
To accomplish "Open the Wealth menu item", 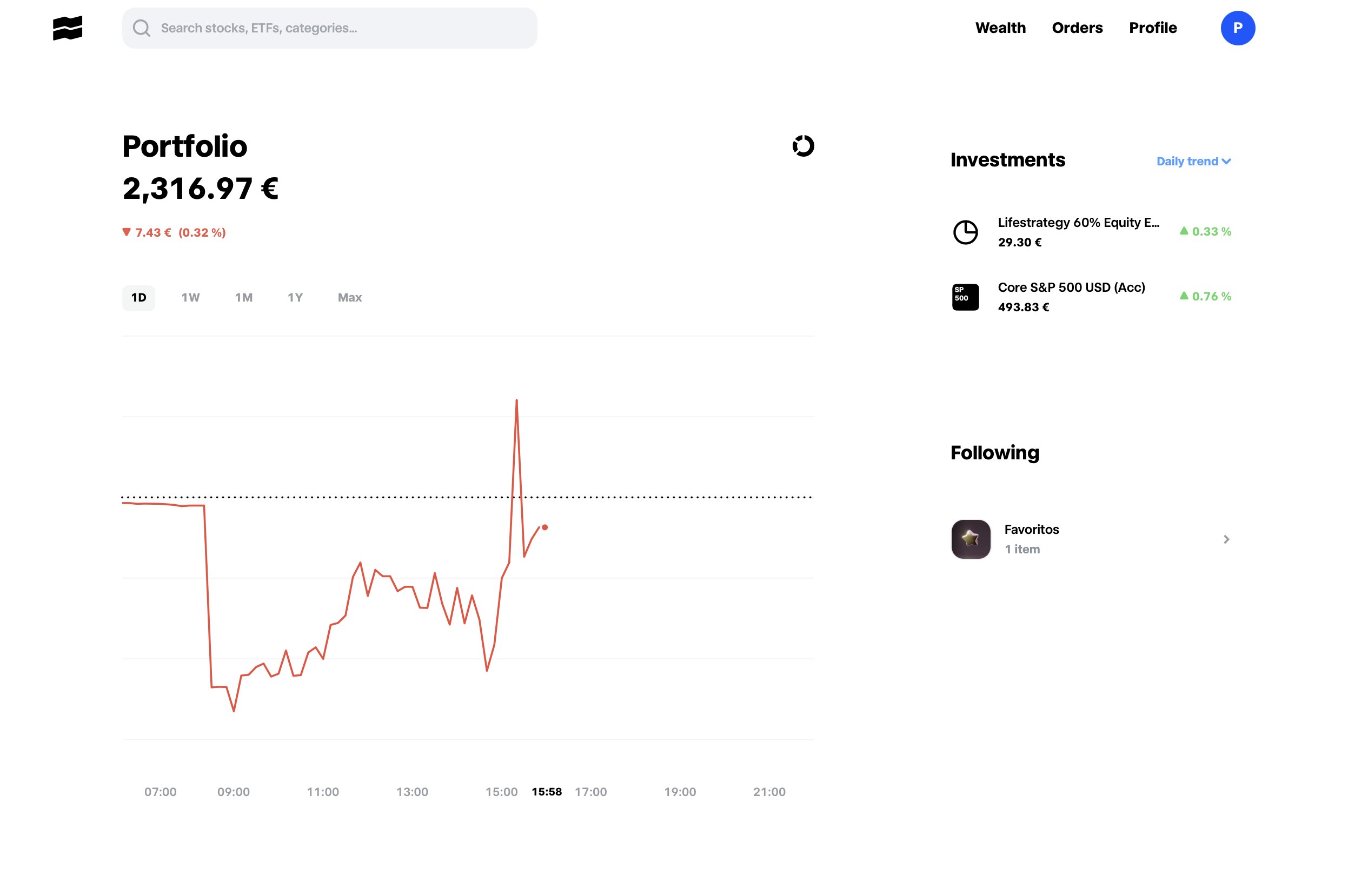I will coord(1000,28).
